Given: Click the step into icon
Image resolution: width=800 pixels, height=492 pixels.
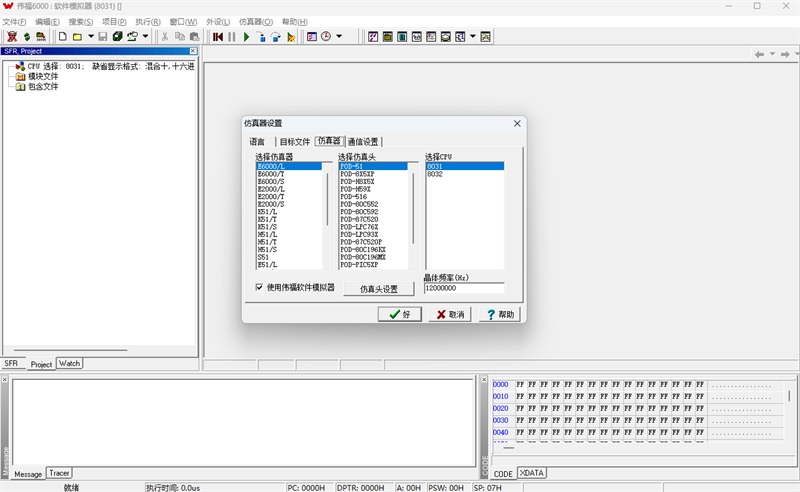Looking at the screenshot, I should pos(261,37).
